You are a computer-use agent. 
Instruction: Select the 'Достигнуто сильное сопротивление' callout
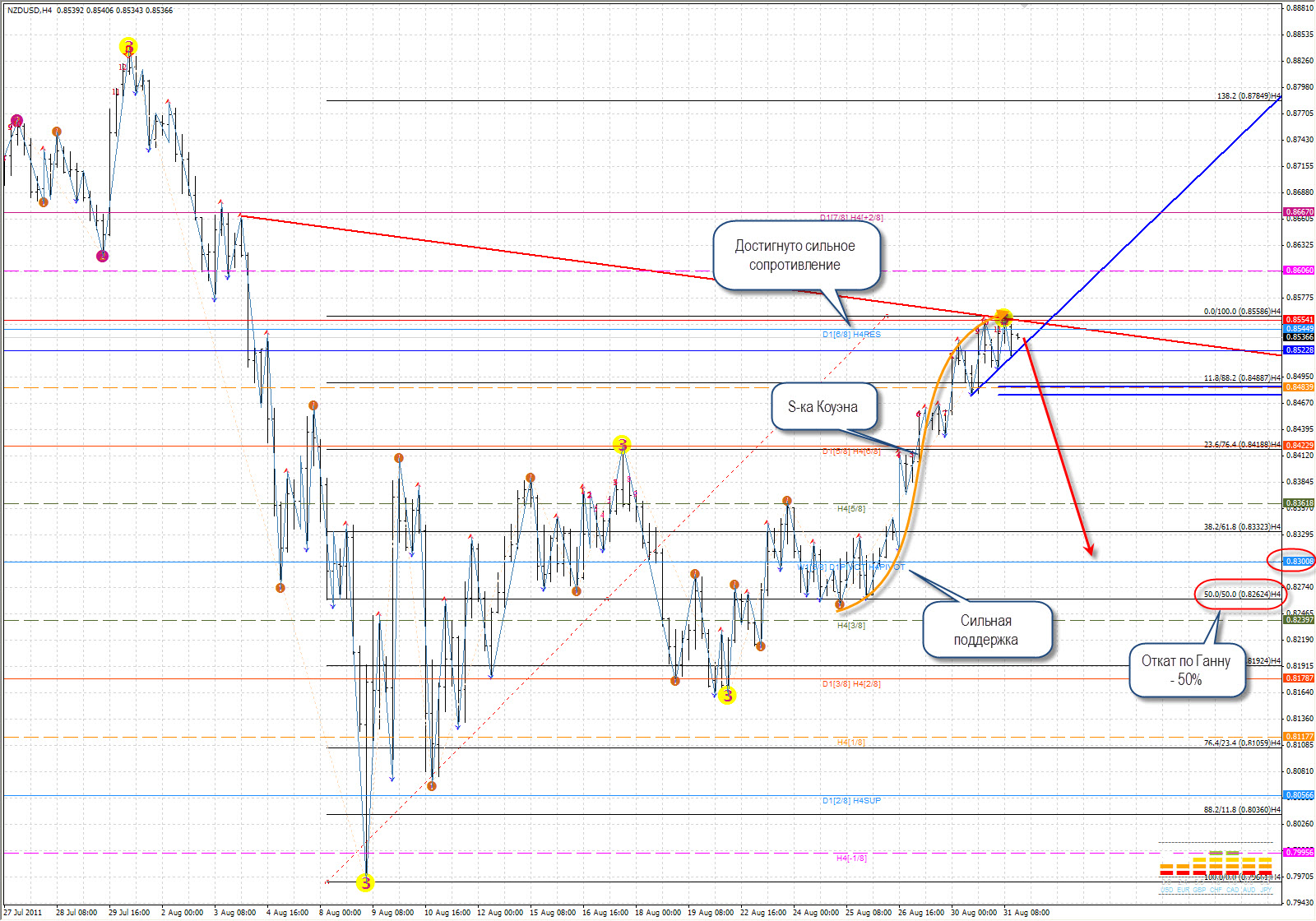[795, 256]
